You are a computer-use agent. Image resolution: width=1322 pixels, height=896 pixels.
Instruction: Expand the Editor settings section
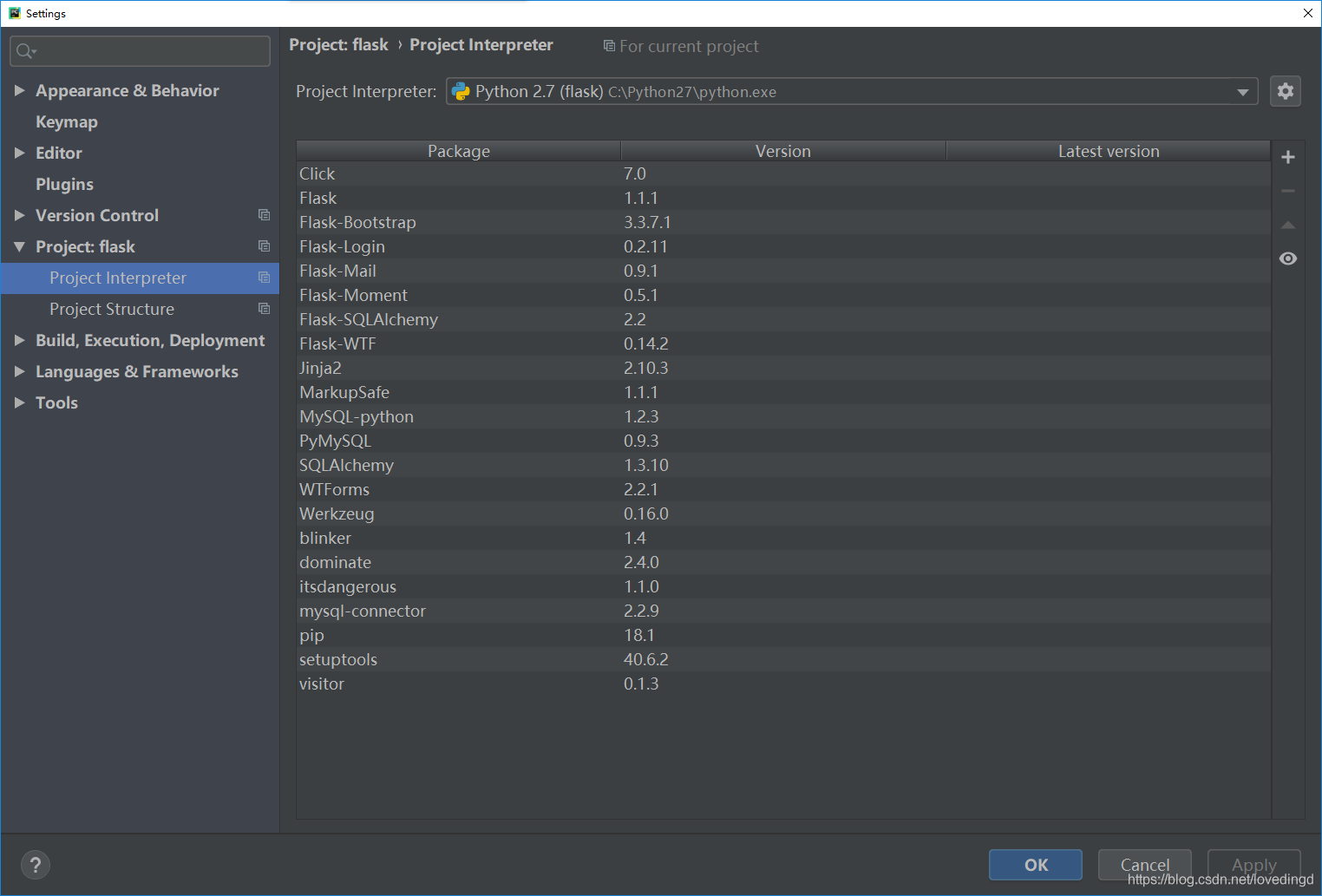click(19, 153)
